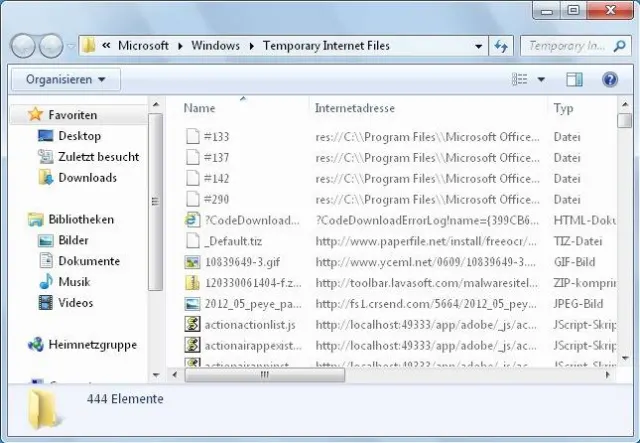640x443 pixels.
Task: Open the Organisieren menu
Action: [x=66, y=79]
